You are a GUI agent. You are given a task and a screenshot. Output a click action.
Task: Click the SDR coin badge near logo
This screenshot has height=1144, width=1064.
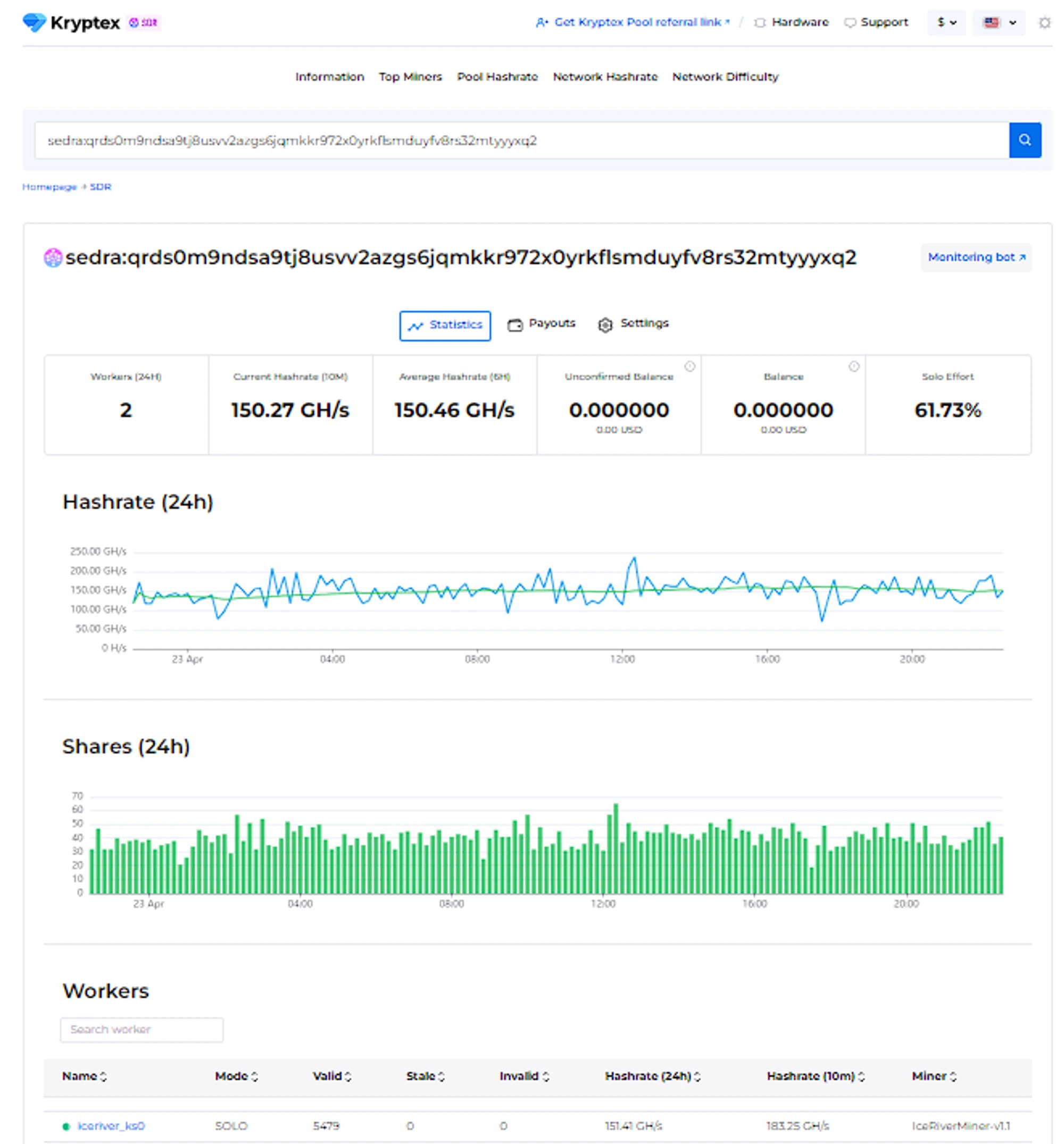coord(143,22)
